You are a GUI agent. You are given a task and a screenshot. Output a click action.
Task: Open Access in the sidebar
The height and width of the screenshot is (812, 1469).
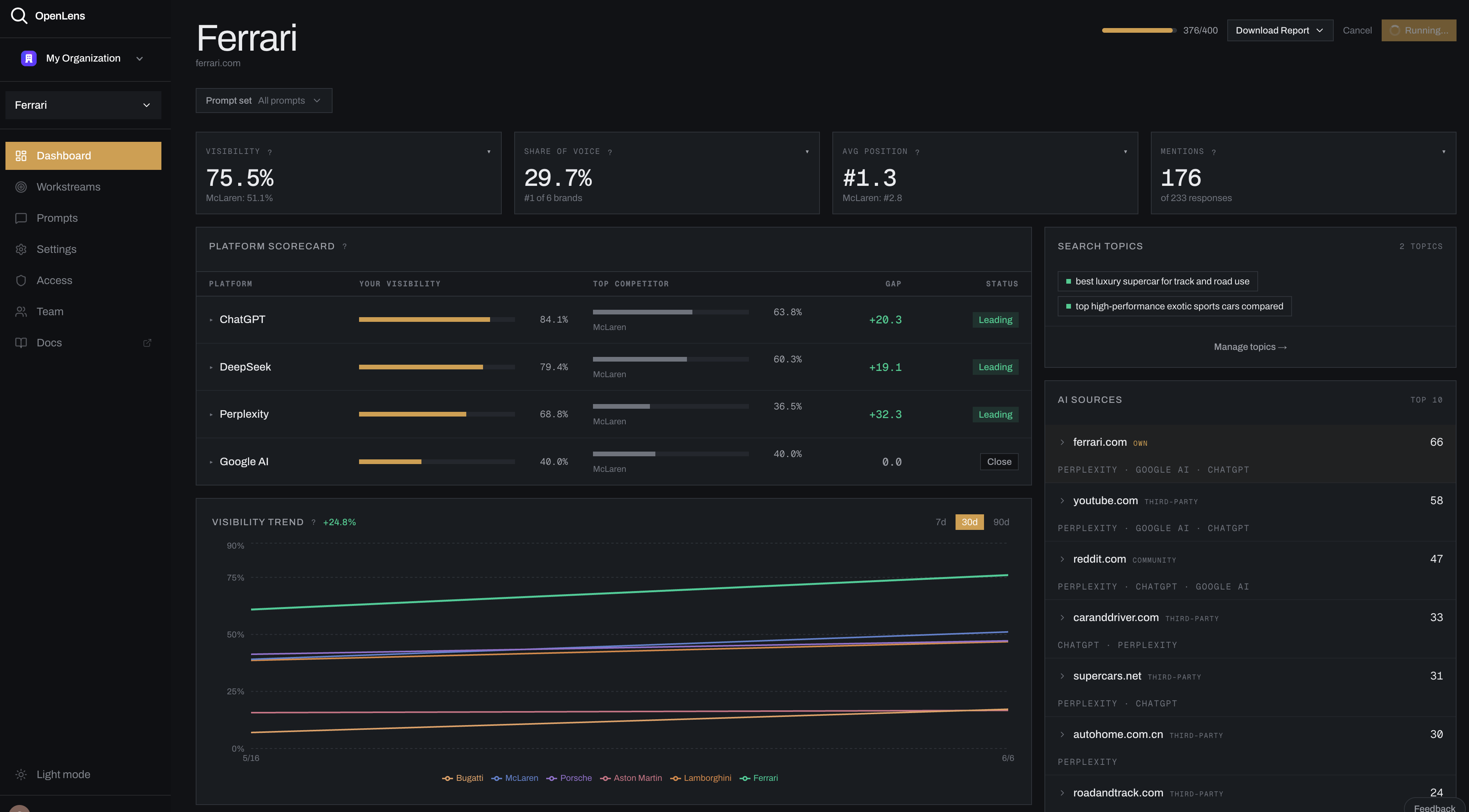click(83, 281)
